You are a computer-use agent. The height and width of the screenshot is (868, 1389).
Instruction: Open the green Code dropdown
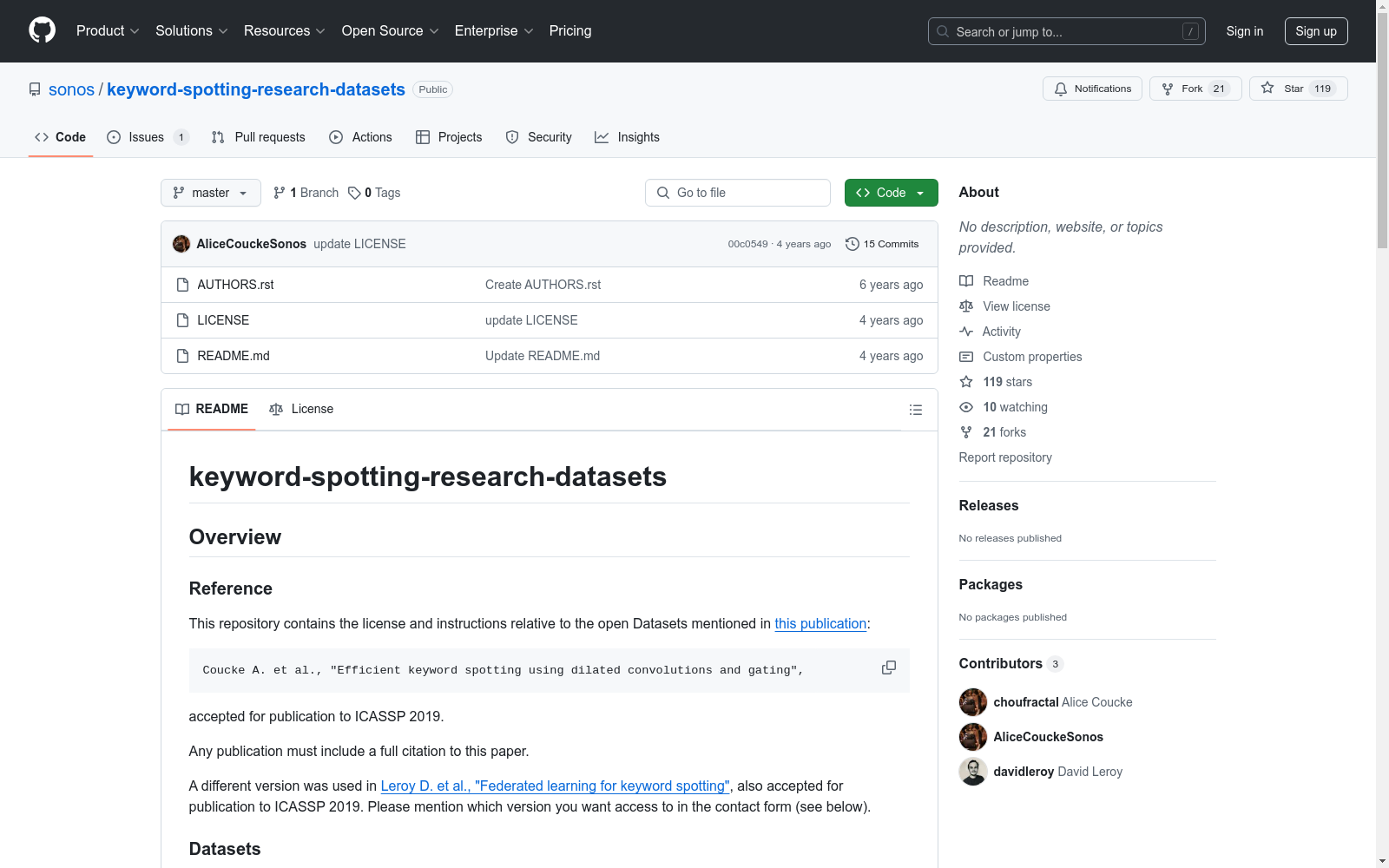tap(891, 193)
